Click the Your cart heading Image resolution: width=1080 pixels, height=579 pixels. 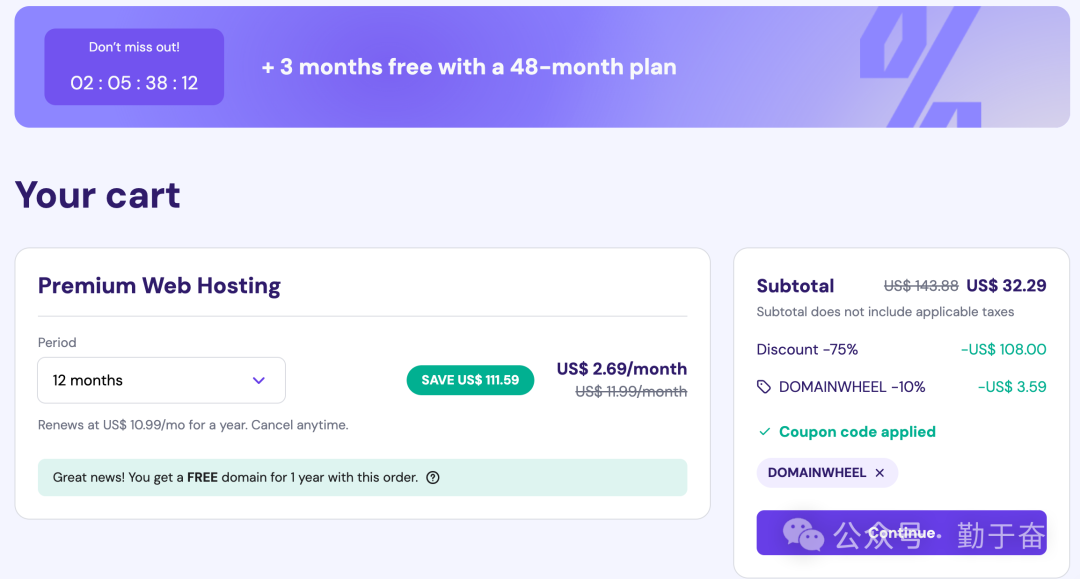(x=98, y=195)
